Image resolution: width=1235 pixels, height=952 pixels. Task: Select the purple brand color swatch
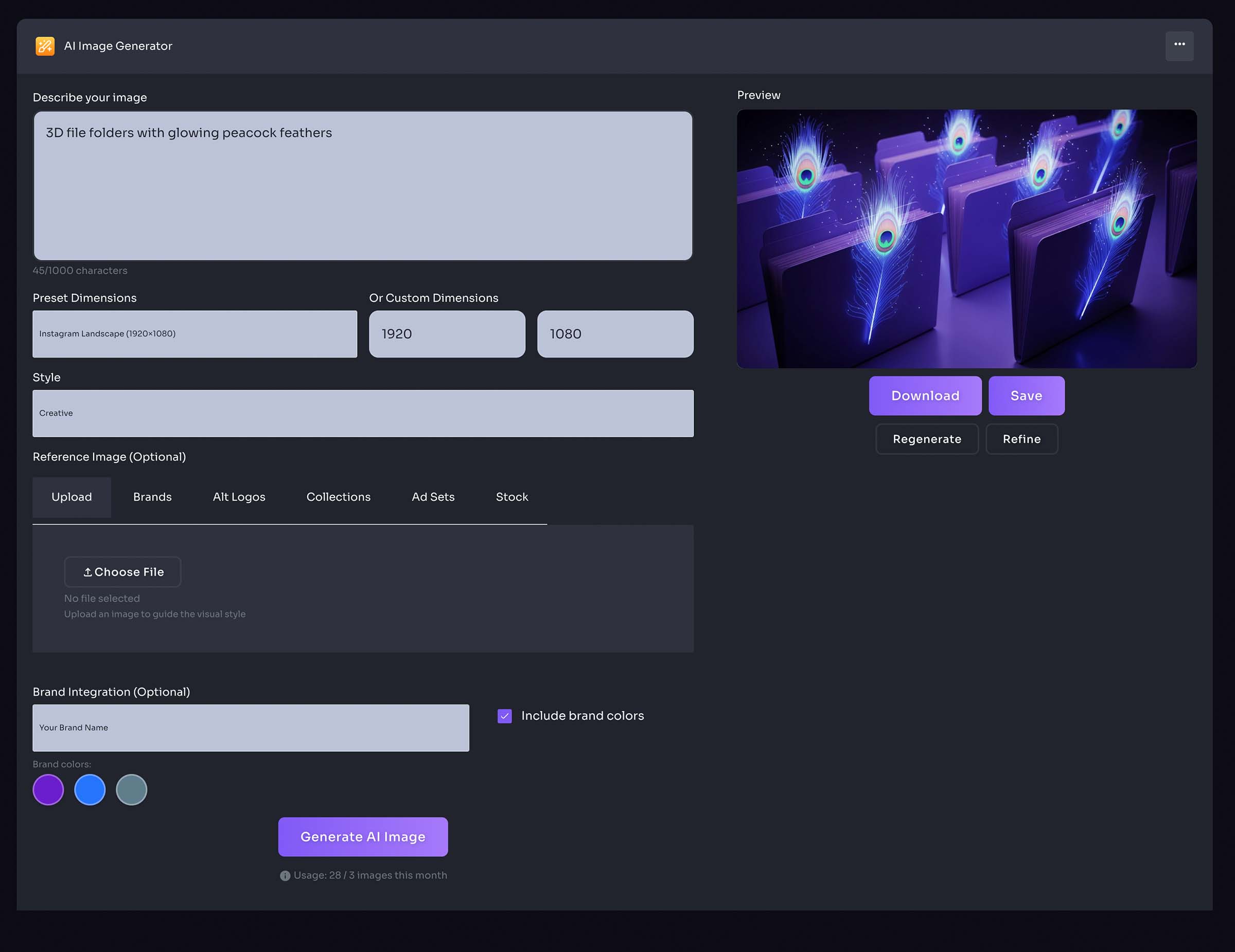pyautogui.click(x=48, y=790)
